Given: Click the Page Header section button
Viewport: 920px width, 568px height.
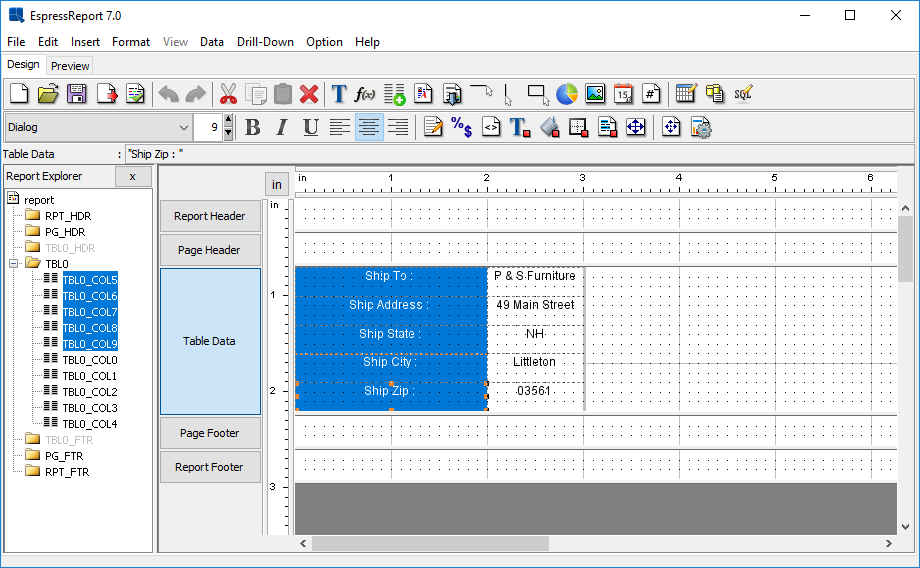Looking at the screenshot, I should (210, 250).
